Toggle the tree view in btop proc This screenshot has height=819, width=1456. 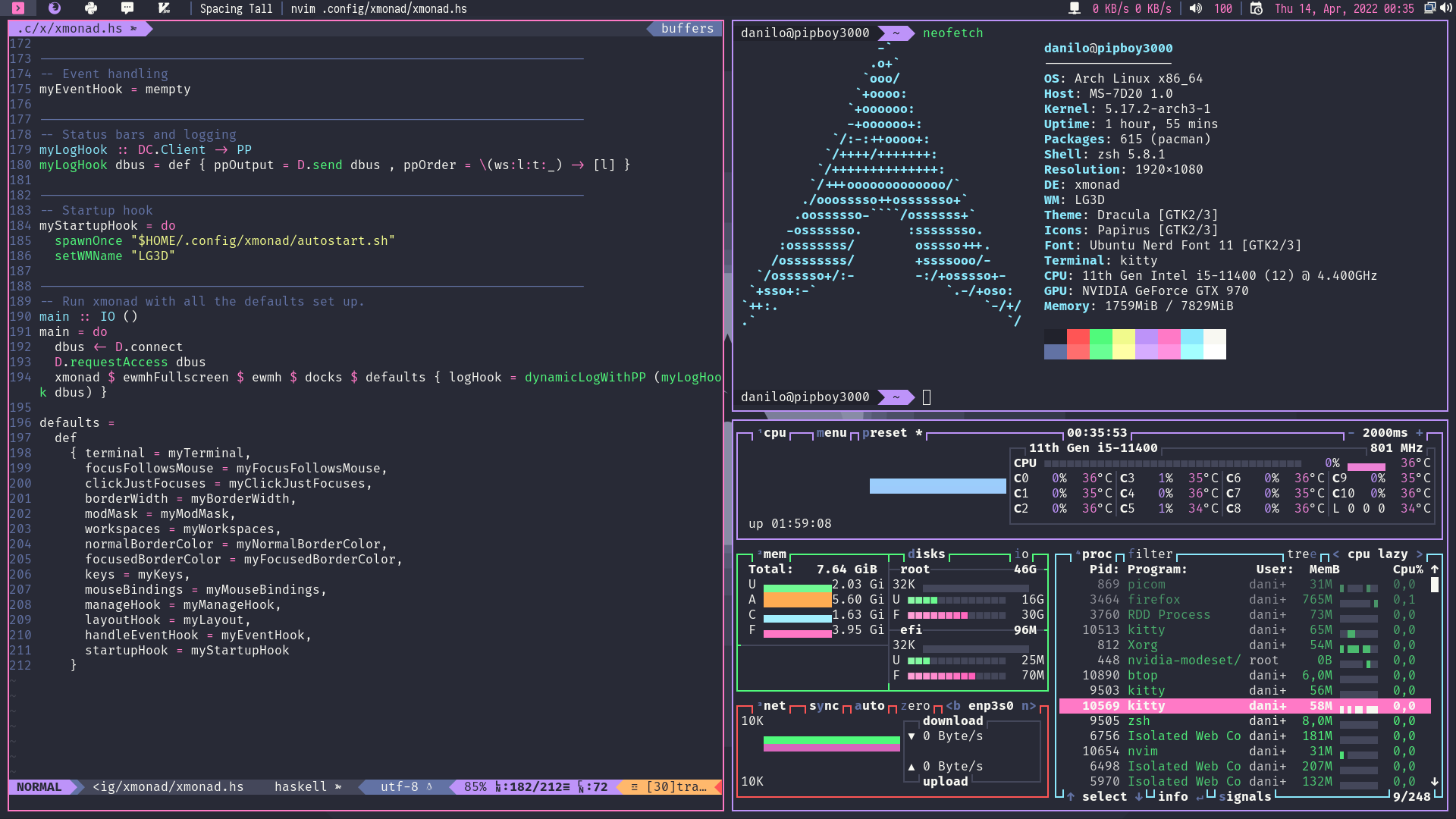pos(1301,554)
